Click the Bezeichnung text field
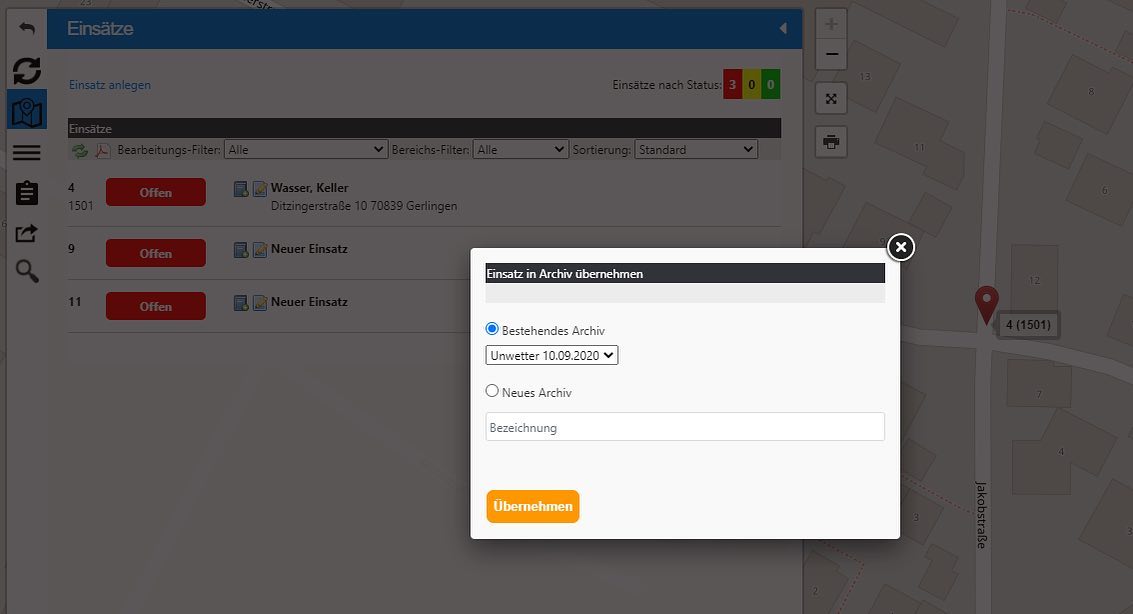Image resolution: width=1133 pixels, height=614 pixels. (685, 427)
